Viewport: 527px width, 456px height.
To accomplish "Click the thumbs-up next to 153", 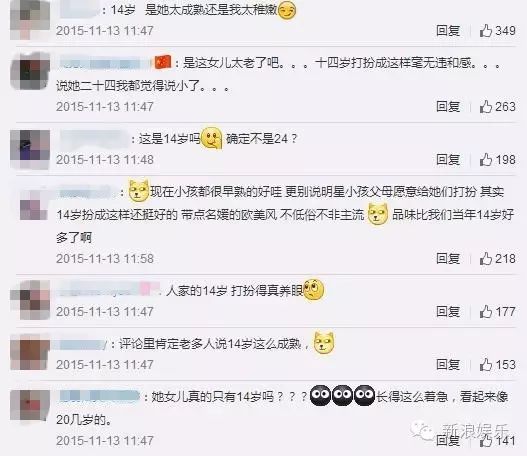I will tap(486, 365).
